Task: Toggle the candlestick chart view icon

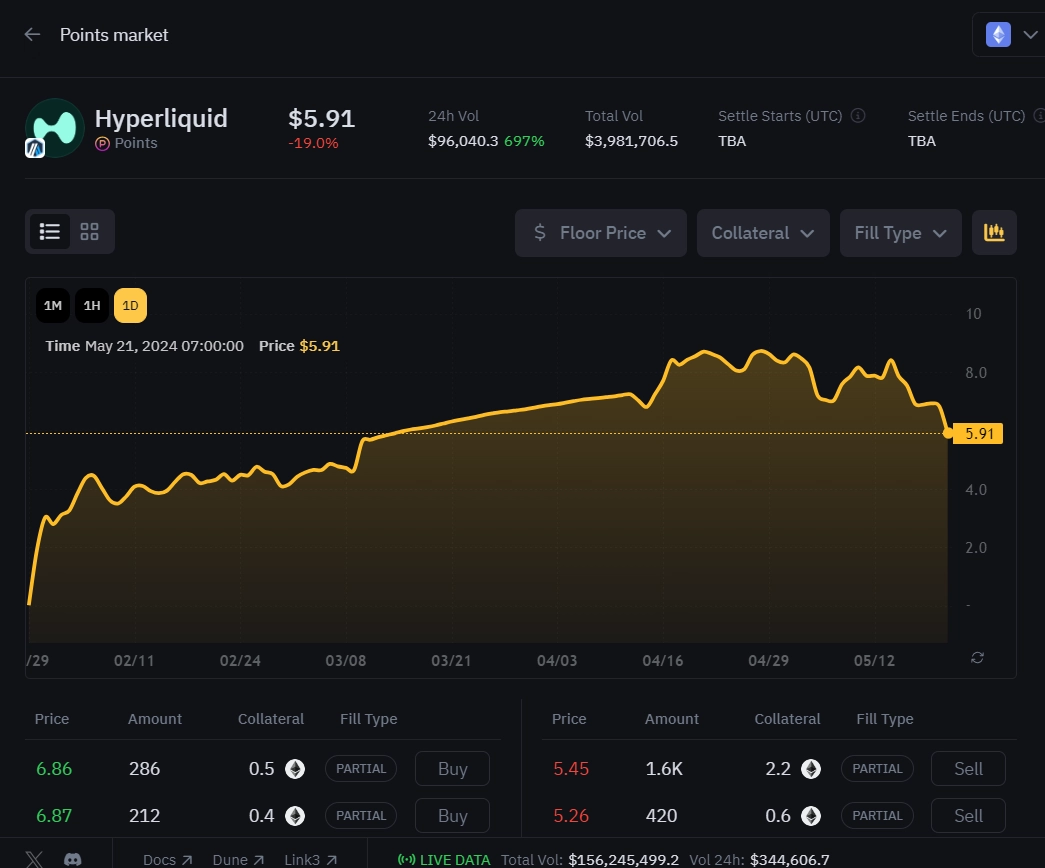Action: point(994,232)
